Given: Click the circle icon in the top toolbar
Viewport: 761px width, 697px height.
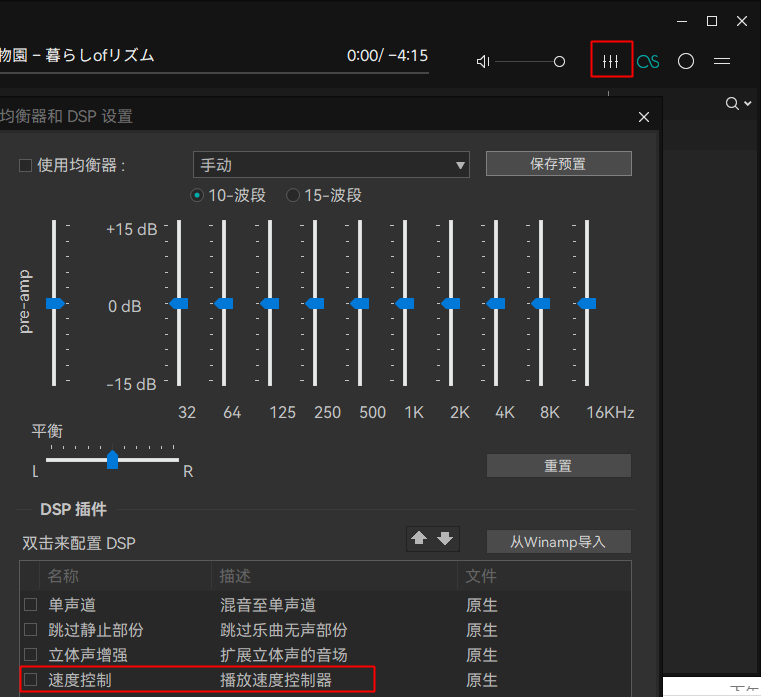Looking at the screenshot, I should [x=686, y=62].
